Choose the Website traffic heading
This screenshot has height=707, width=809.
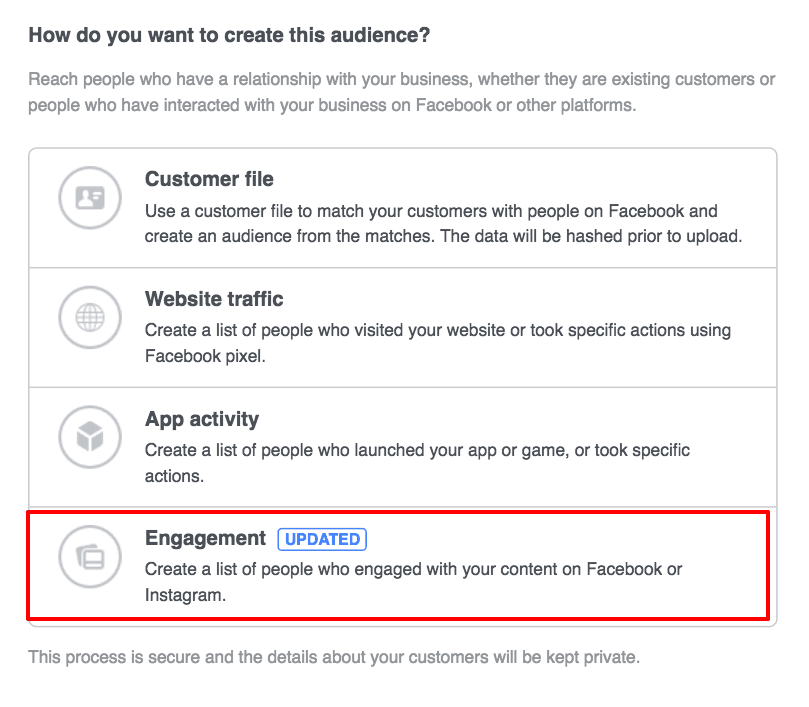coord(214,299)
